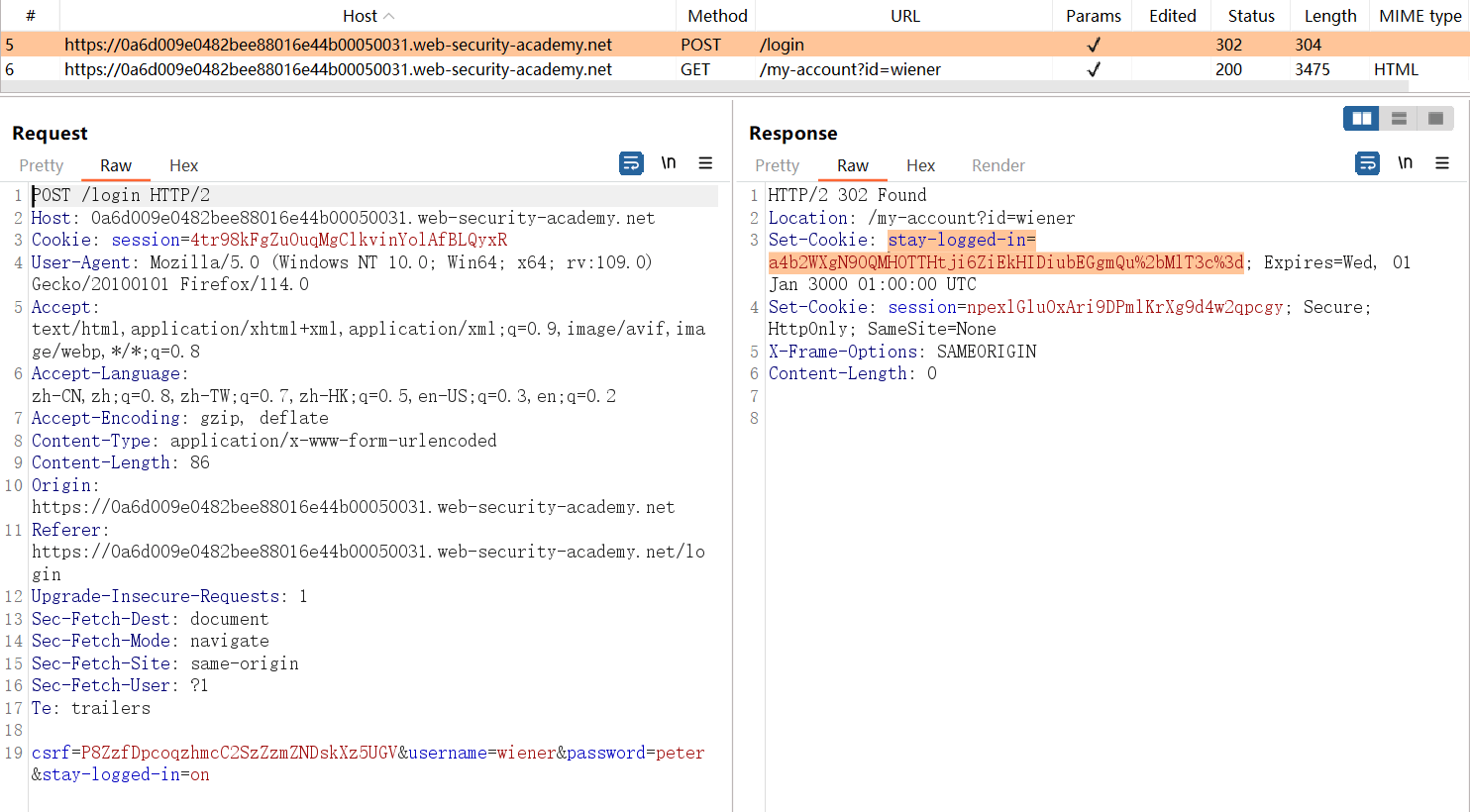Toggle show non-printable characters in Request panel
This screenshot has height=812, width=1470.
click(669, 163)
